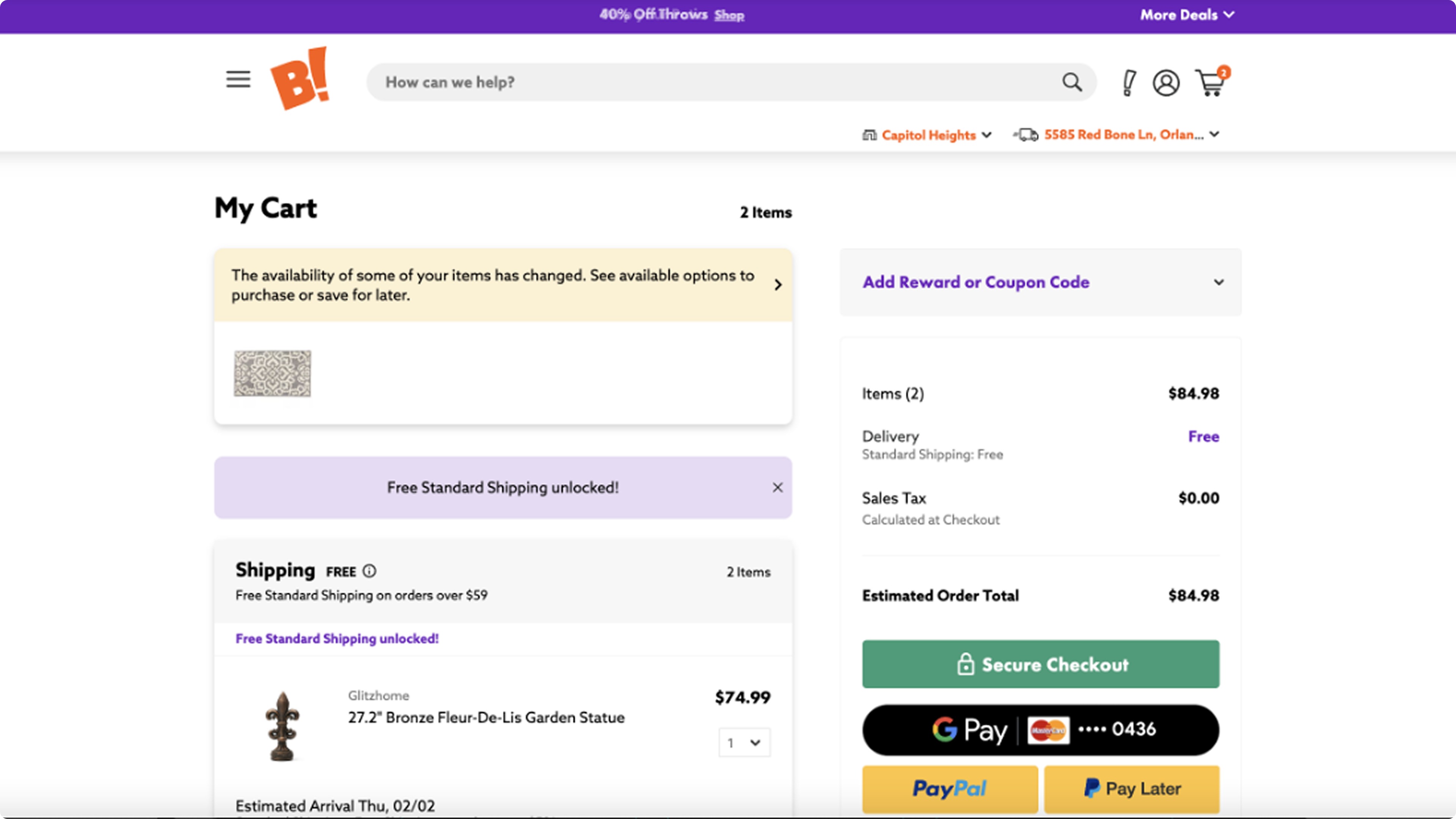Image resolution: width=1456 pixels, height=819 pixels.
Task: Click the 'Free Standard Shipping unlocked!' purple text
Action: 337,638
